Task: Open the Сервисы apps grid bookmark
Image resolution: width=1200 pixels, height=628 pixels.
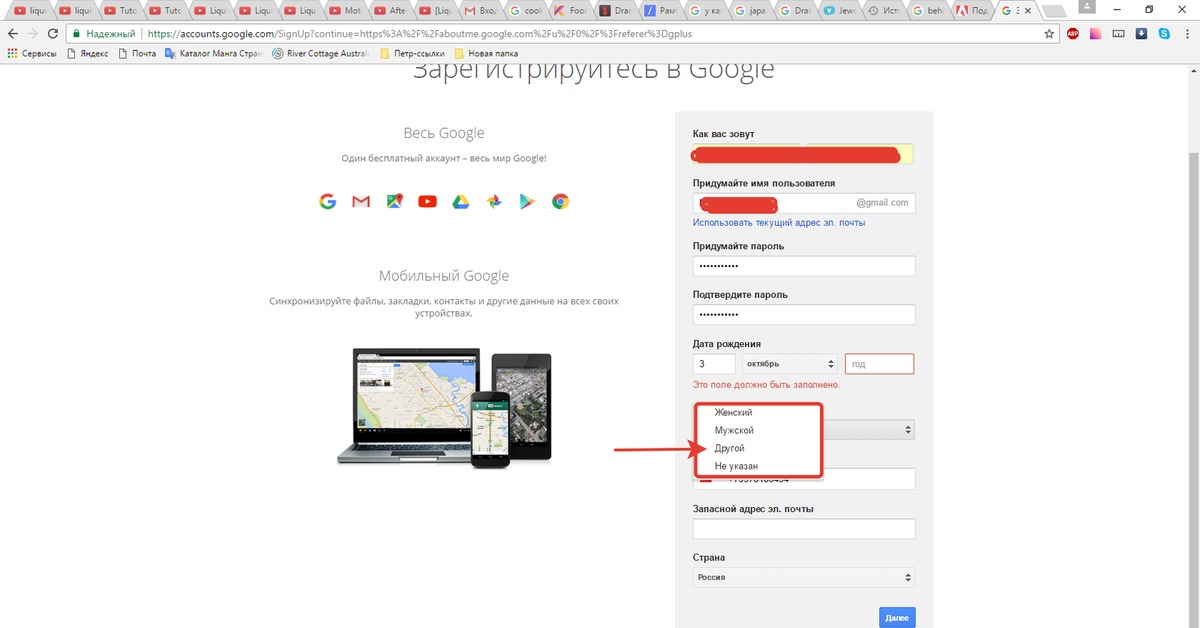Action: (x=32, y=53)
